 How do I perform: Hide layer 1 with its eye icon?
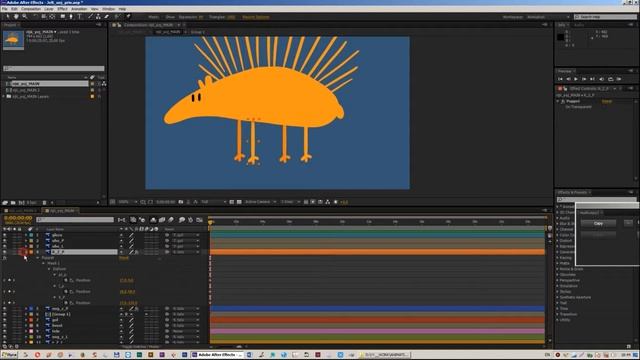click(4, 235)
